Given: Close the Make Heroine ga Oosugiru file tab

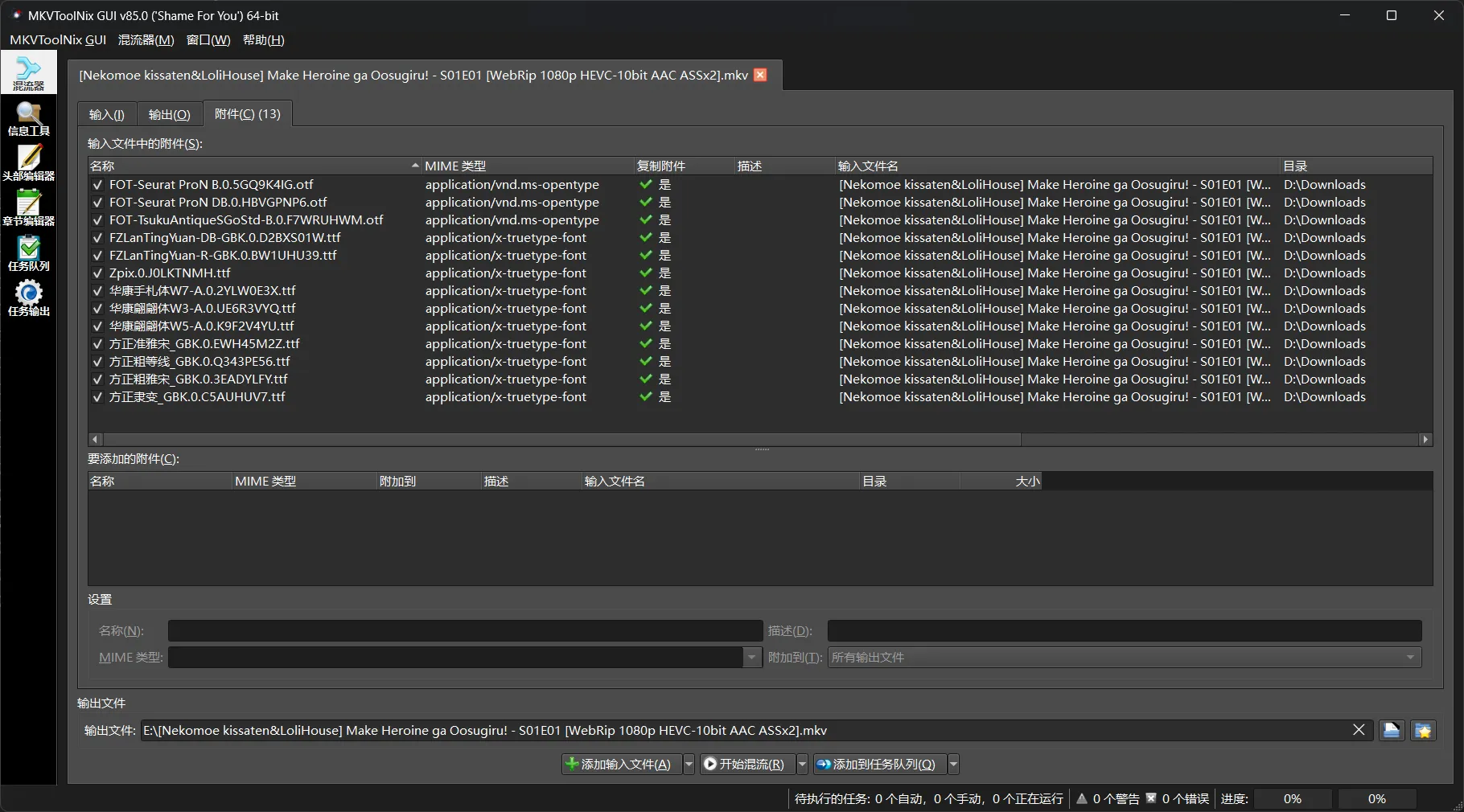Looking at the screenshot, I should [760, 75].
